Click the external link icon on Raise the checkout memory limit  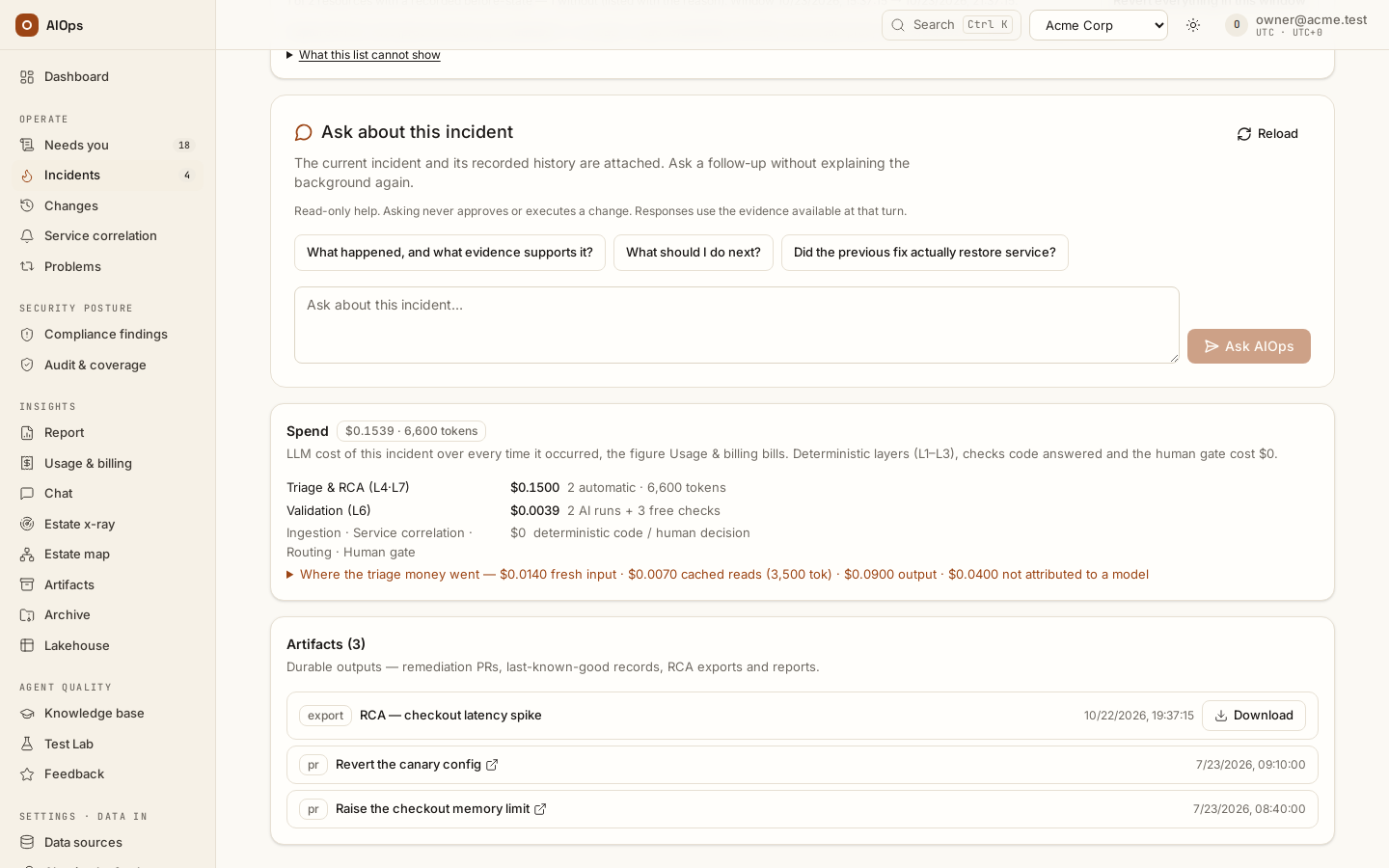click(540, 809)
